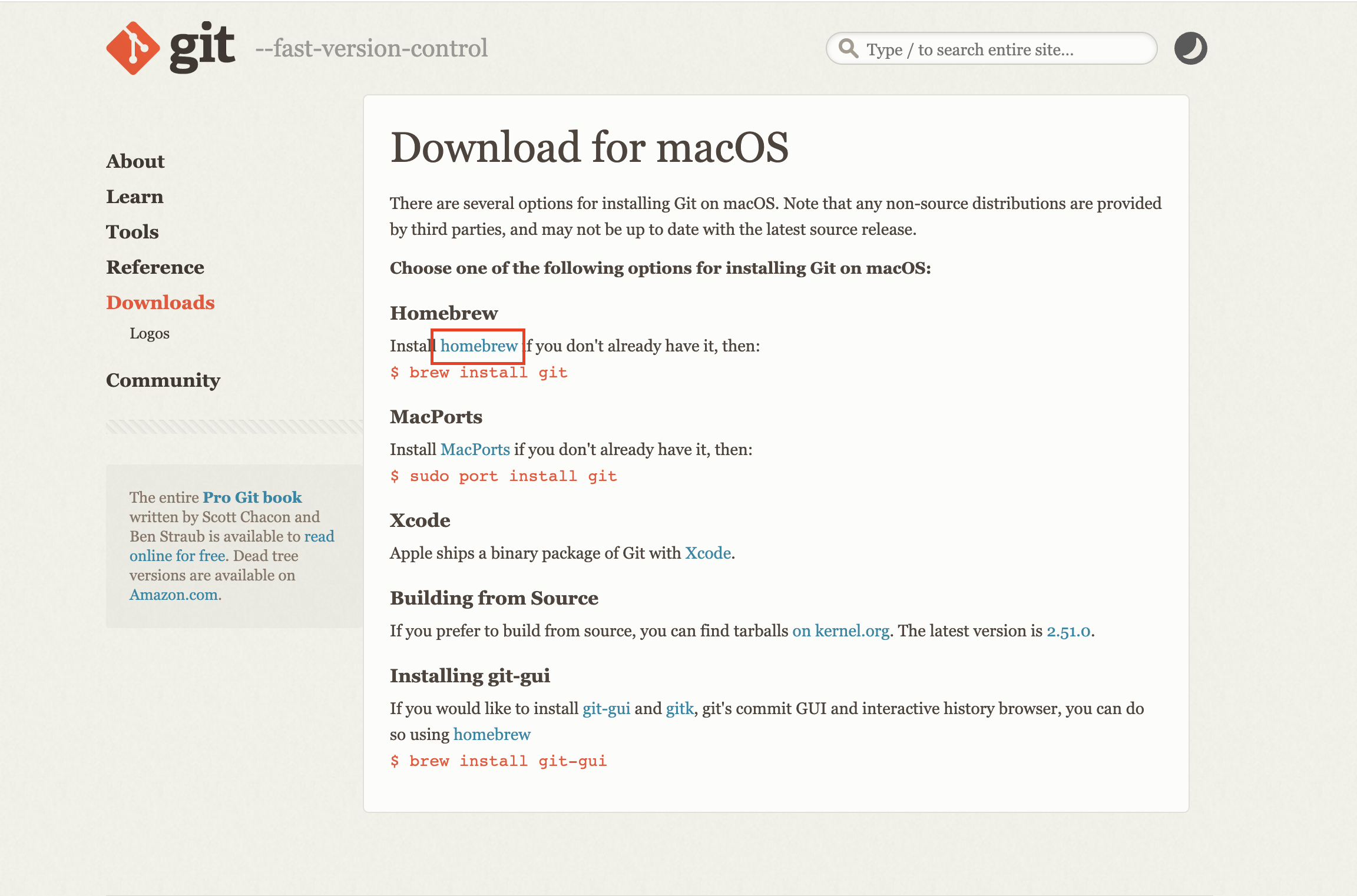Click the gitk link
Image resolution: width=1357 pixels, height=896 pixels.
click(680, 709)
